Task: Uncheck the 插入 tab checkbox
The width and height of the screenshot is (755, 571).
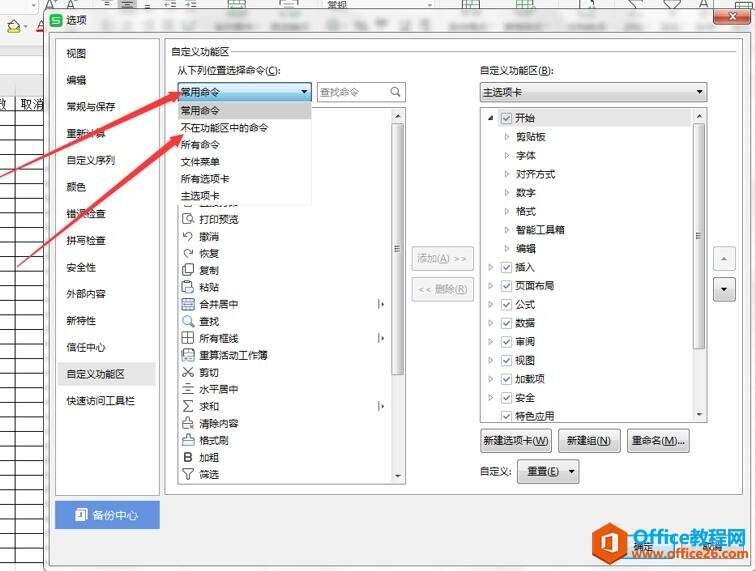Action: (506, 267)
